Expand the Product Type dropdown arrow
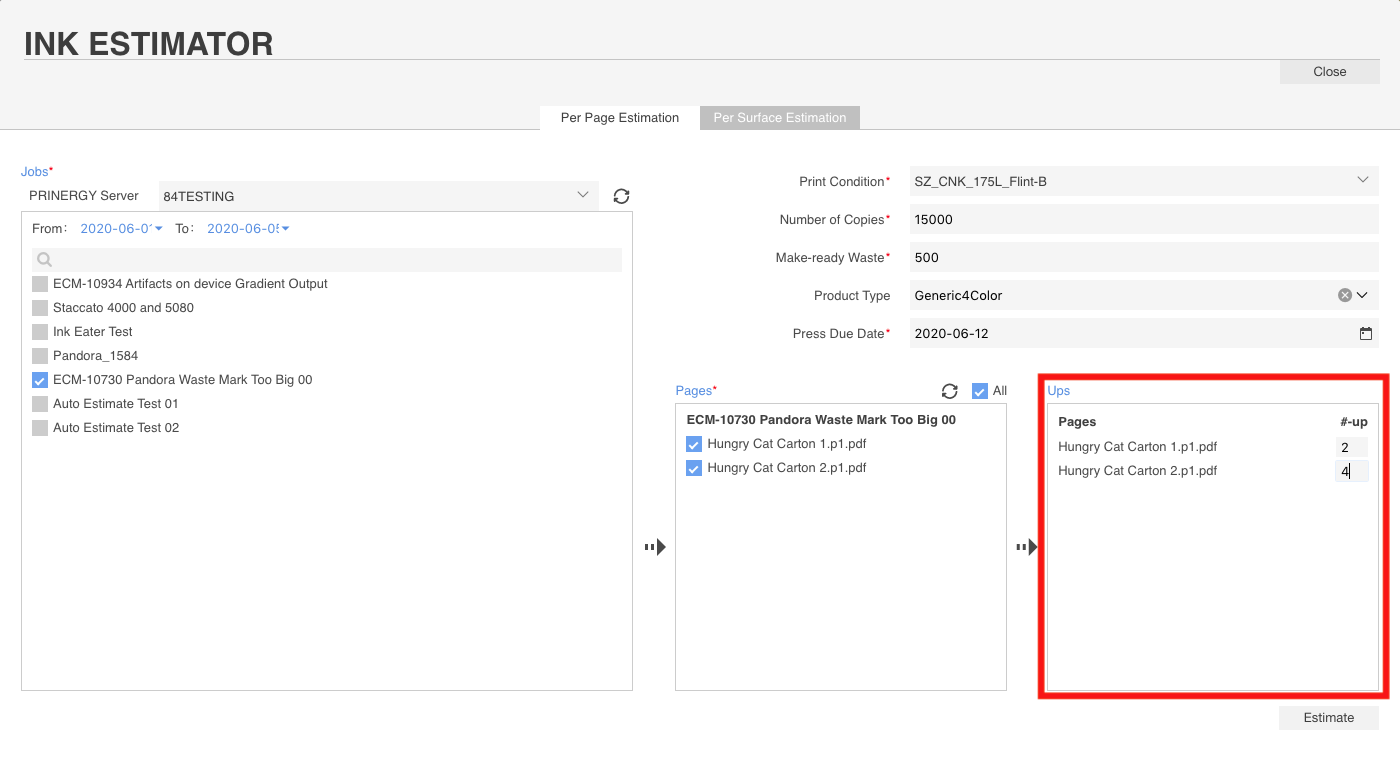 (x=1363, y=295)
